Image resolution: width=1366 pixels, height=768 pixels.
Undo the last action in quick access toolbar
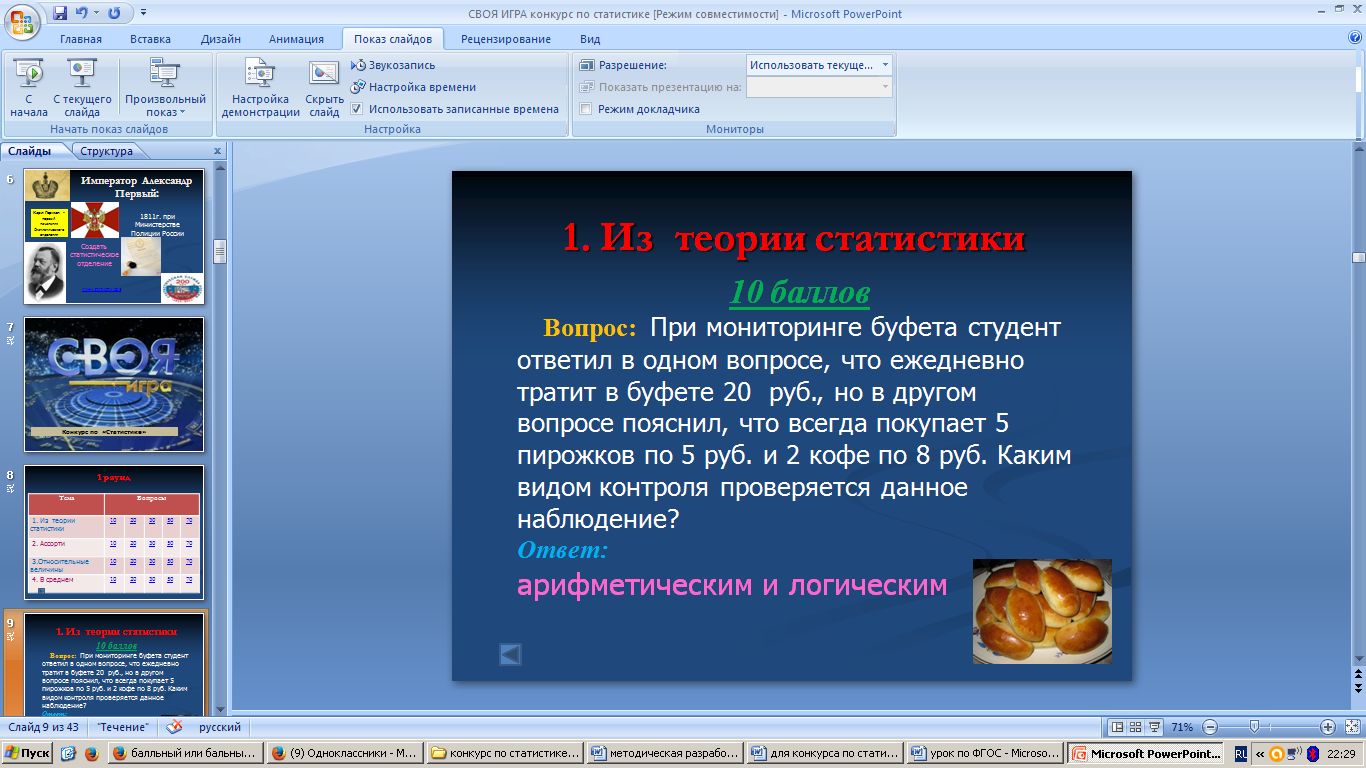[83, 13]
